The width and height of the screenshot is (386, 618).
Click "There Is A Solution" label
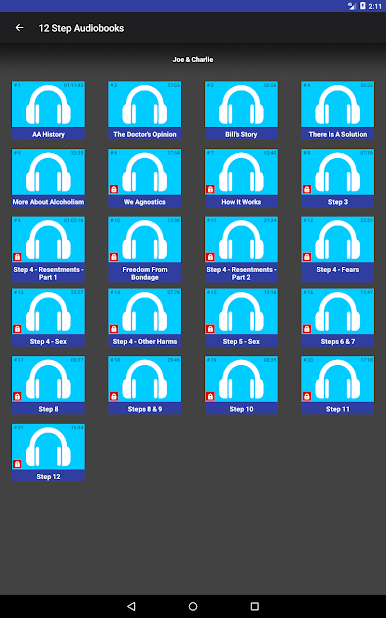338,134
